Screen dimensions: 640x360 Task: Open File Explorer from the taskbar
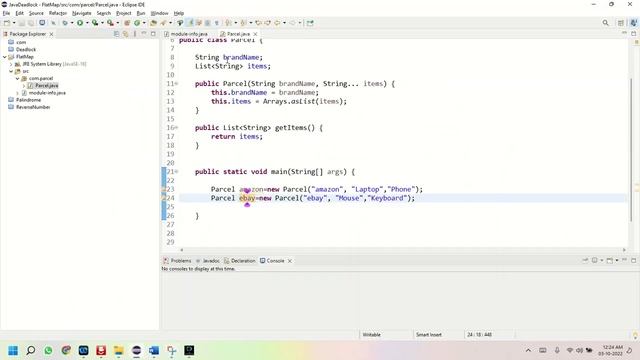click(x=119, y=351)
